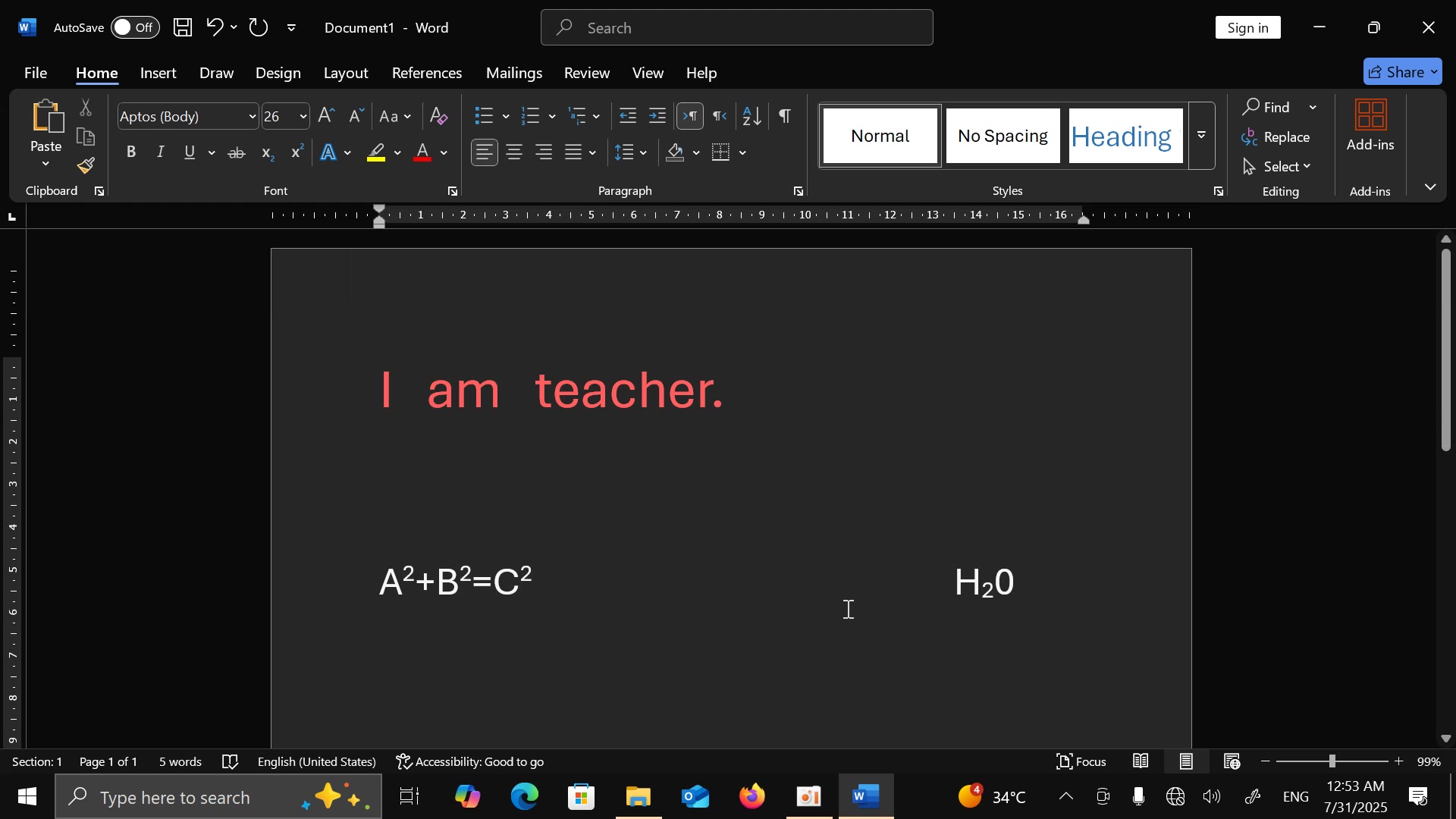This screenshot has width=1456, height=819.
Task: Click the Sign in button
Action: tap(1247, 28)
